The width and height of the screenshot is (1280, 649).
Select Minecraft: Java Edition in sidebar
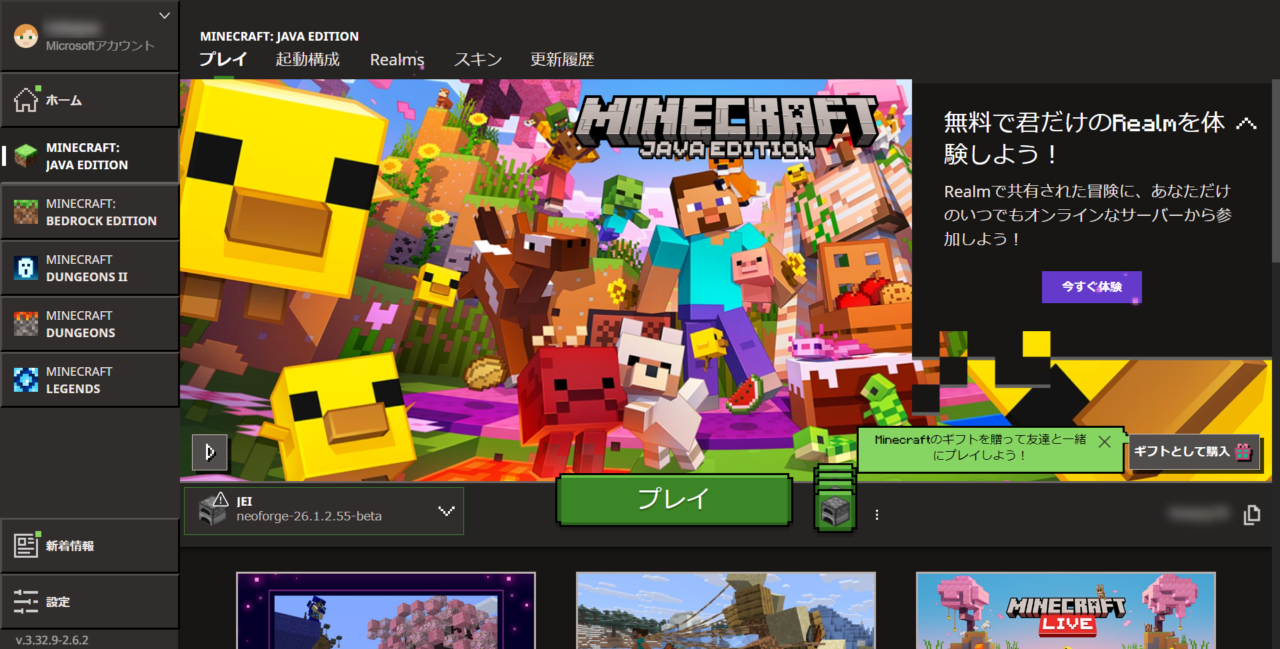89,156
